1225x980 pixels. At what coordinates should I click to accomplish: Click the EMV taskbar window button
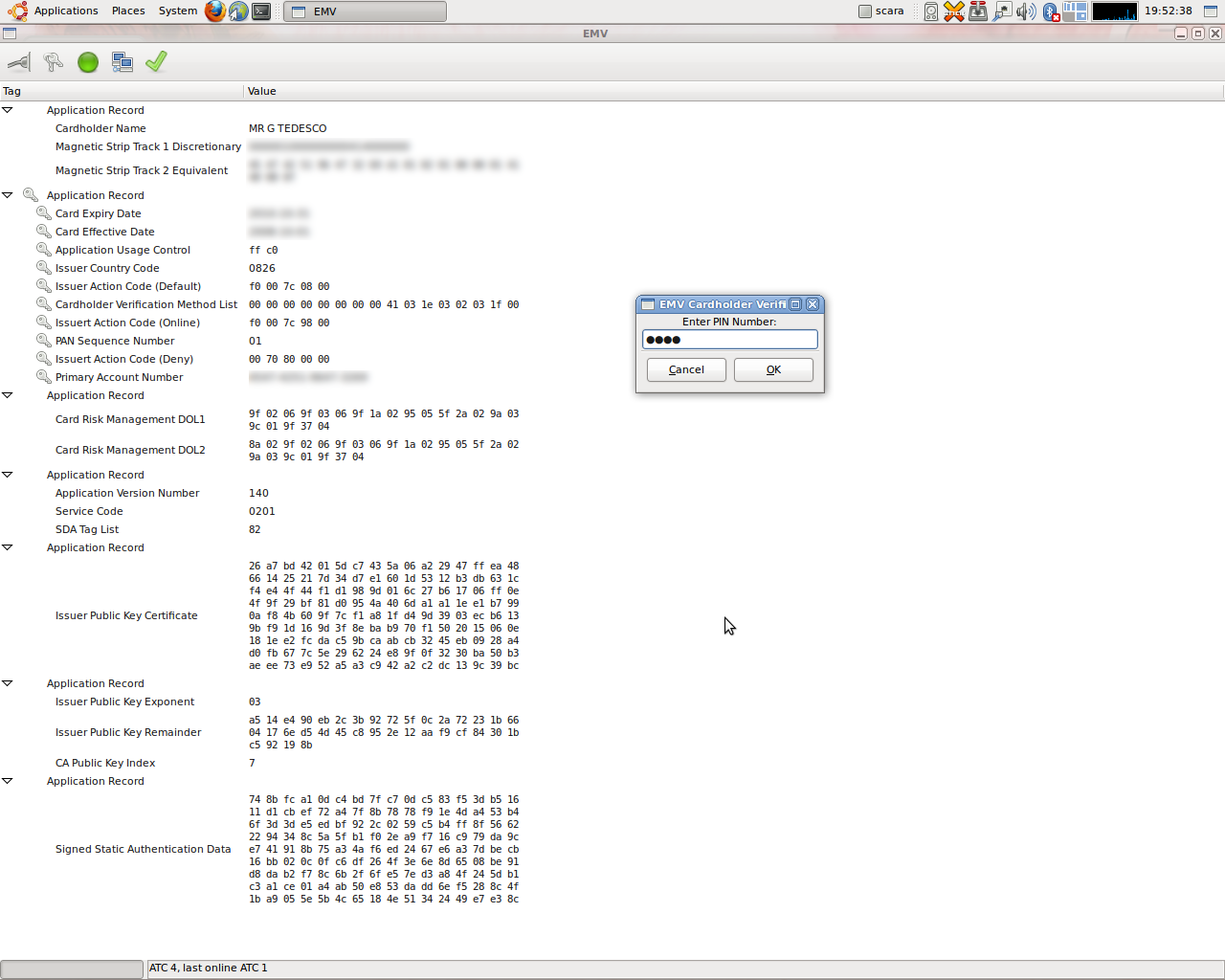(365, 11)
